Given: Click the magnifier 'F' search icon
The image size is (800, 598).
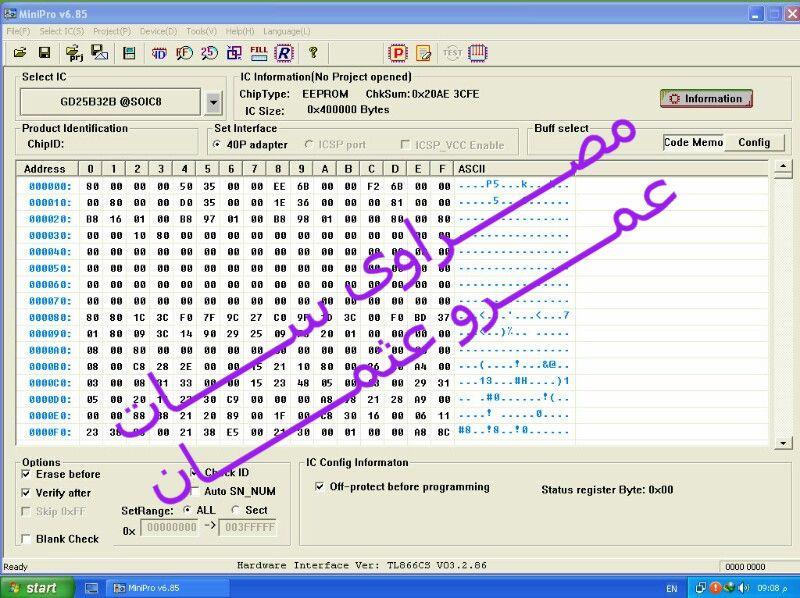Looking at the screenshot, I should (184, 53).
